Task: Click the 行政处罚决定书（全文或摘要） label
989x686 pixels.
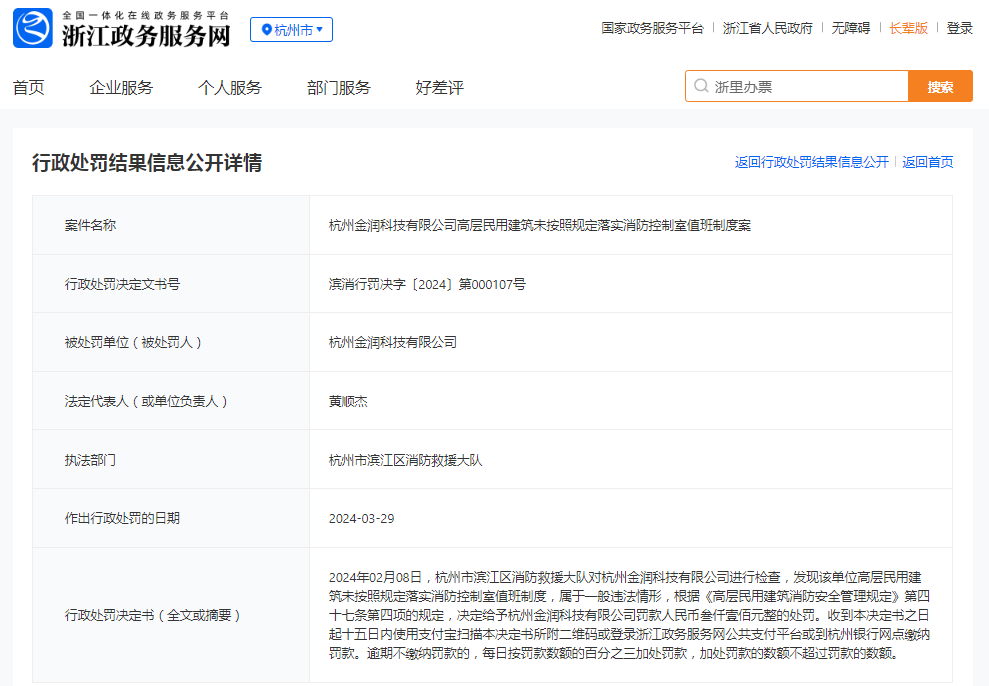Action: click(153, 615)
